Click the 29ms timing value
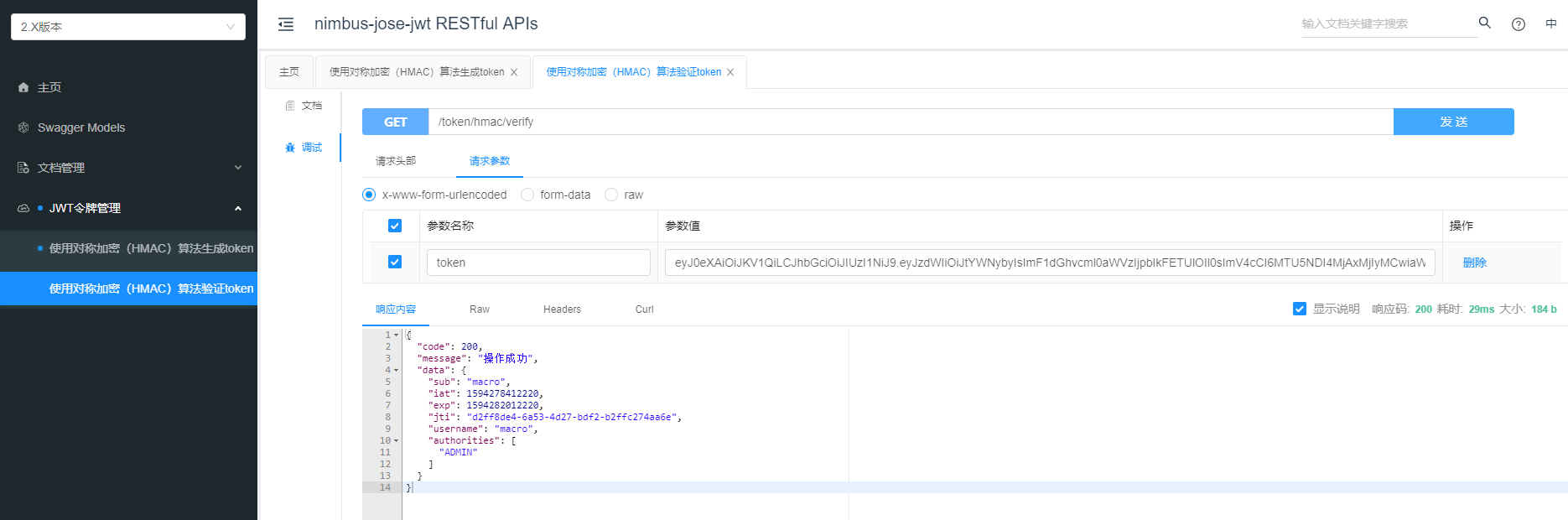 click(1482, 309)
